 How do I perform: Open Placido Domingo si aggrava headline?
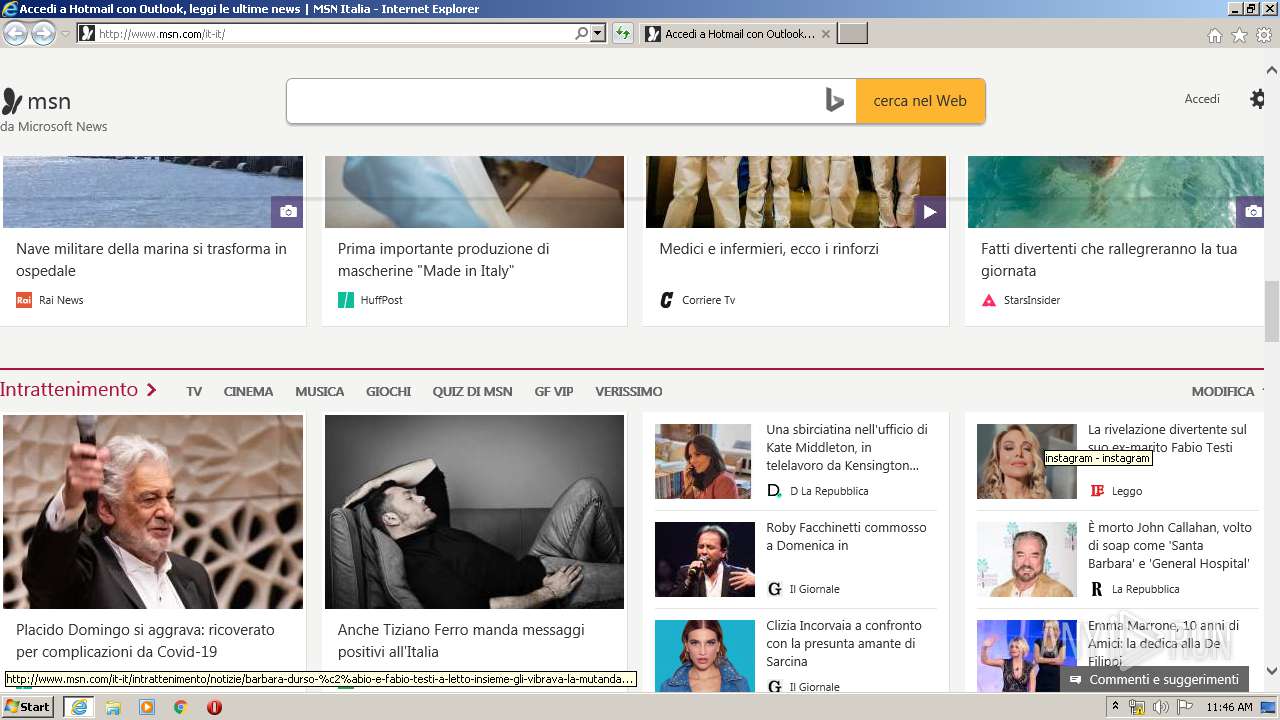click(x=145, y=641)
